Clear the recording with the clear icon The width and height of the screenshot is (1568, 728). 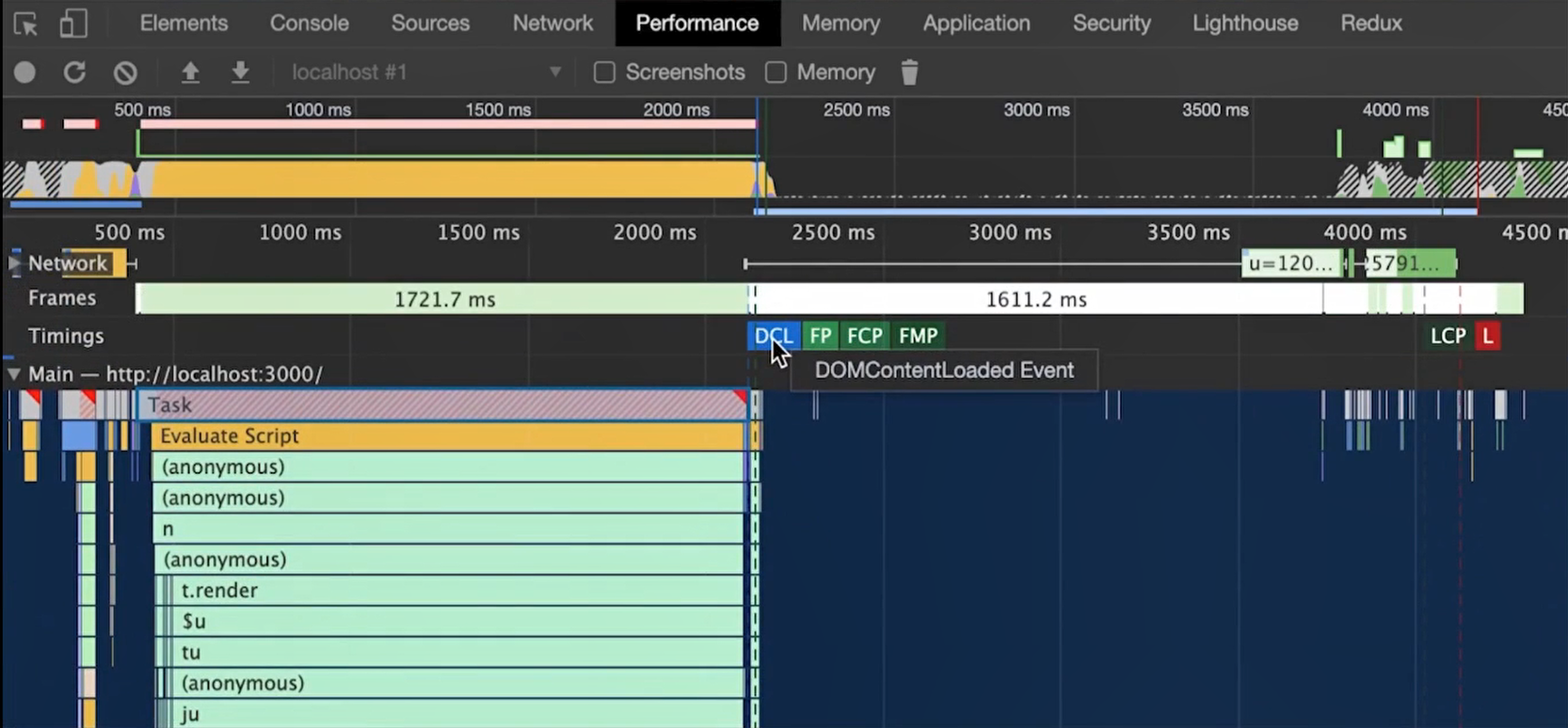point(125,72)
